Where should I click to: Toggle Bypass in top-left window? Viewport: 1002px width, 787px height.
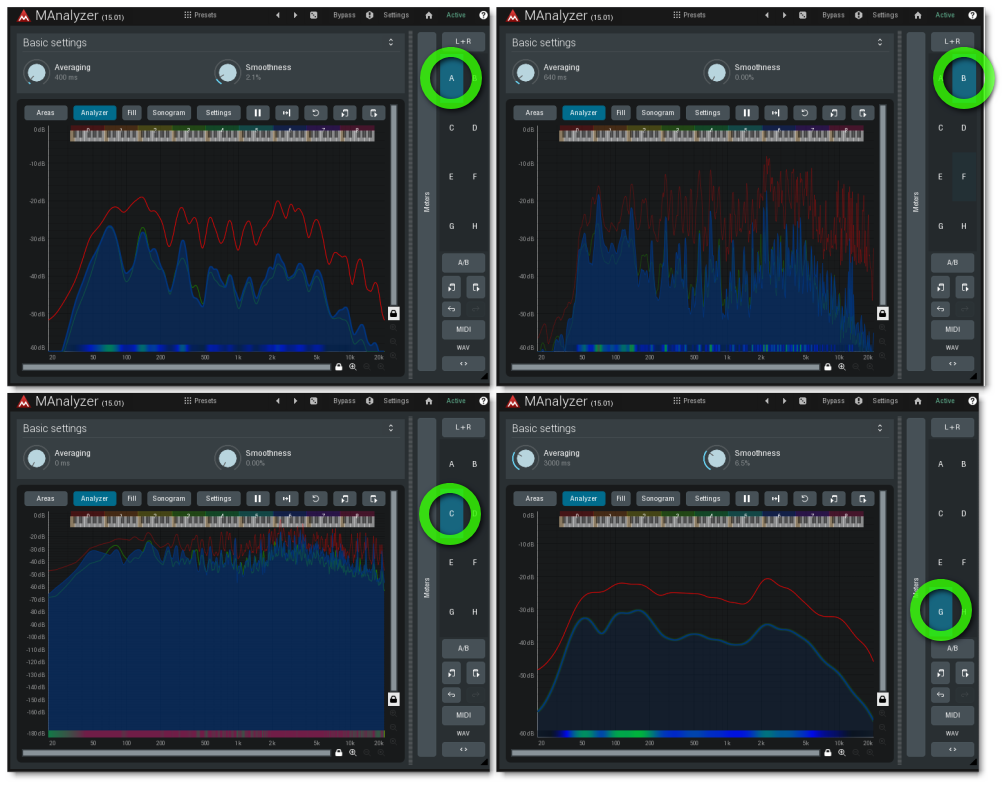344,15
